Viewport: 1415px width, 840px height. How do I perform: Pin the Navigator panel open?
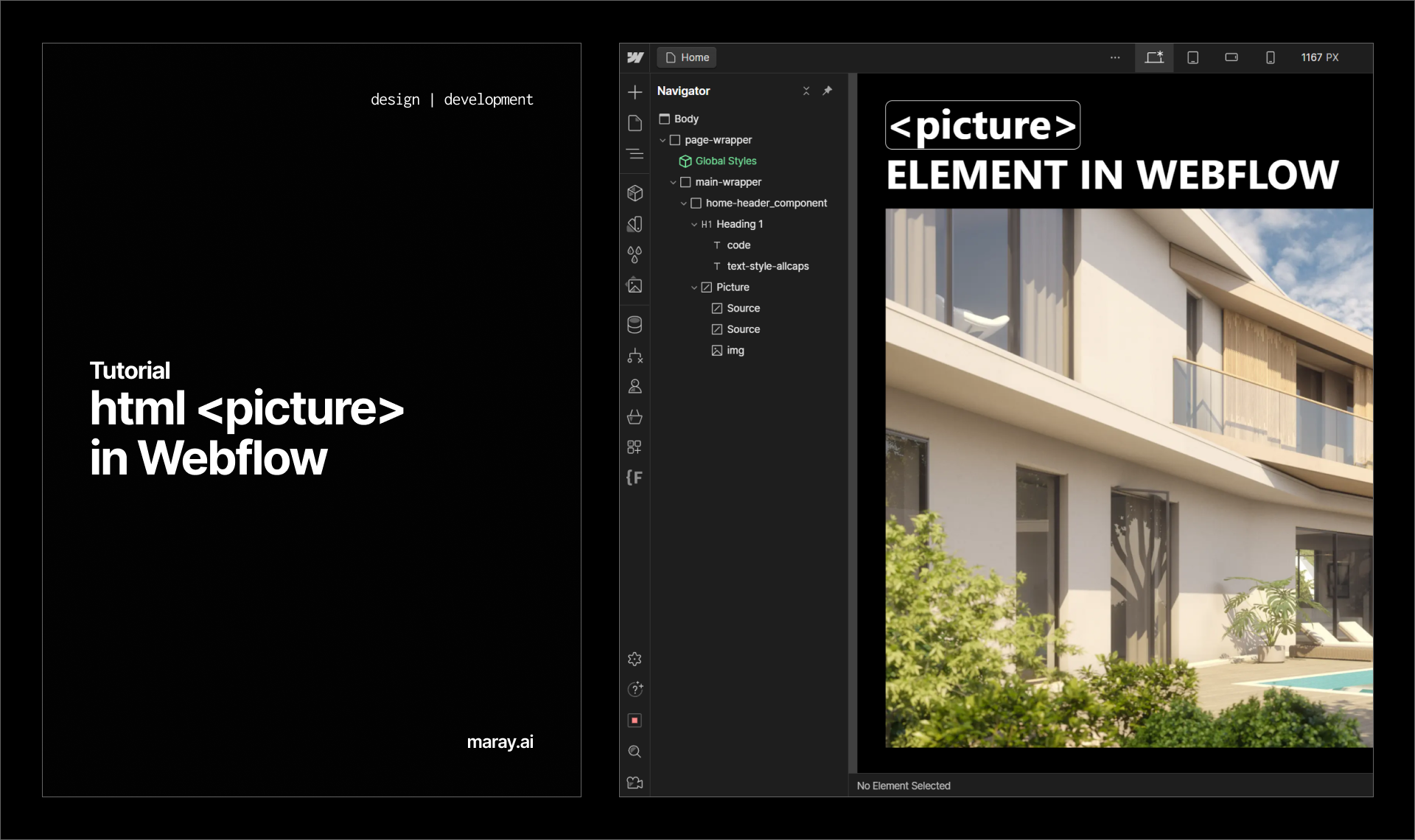tap(828, 91)
